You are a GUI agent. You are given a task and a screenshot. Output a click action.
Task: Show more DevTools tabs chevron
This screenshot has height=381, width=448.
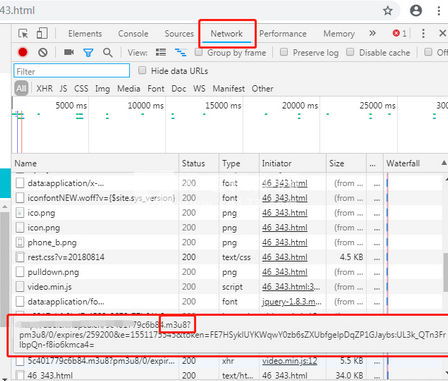click(372, 33)
